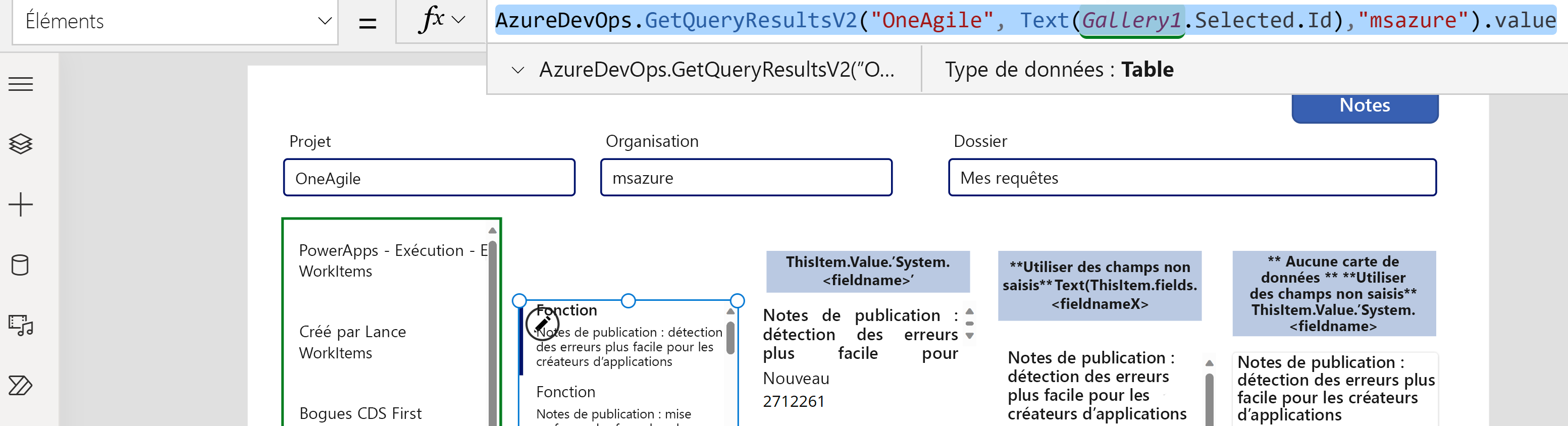Click the Insert plus icon
The width and height of the screenshot is (1568, 426).
pyautogui.click(x=21, y=204)
